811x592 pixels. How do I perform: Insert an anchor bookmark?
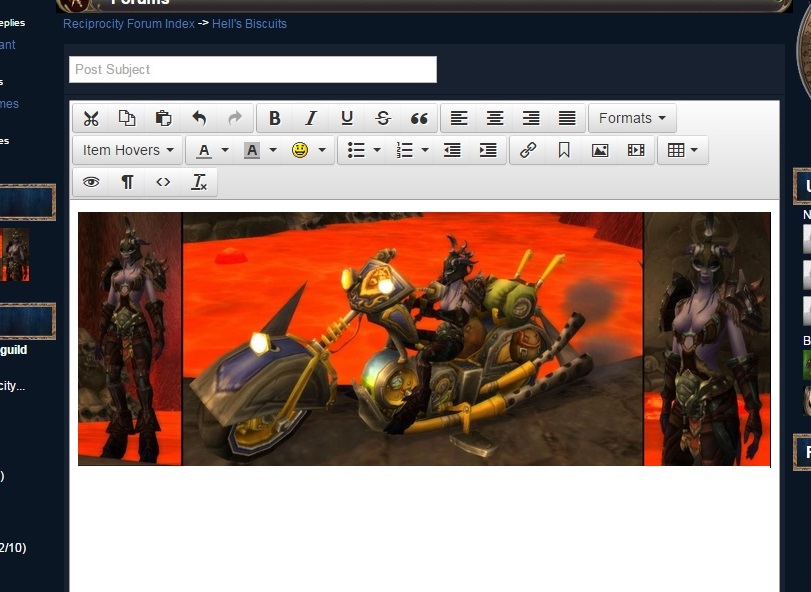pos(564,150)
